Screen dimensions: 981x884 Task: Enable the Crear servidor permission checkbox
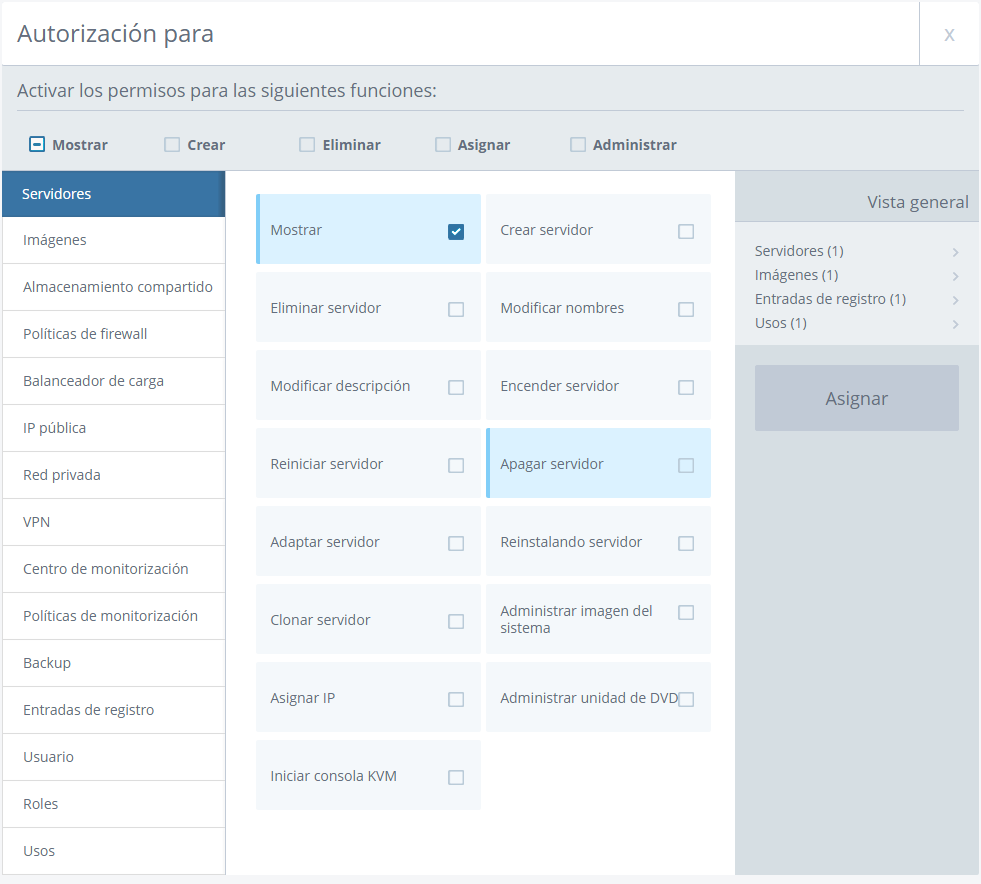click(686, 231)
